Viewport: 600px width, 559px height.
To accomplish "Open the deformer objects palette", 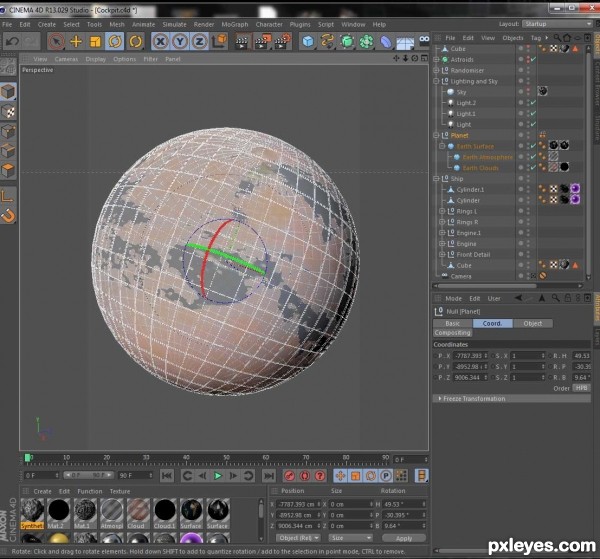I will pos(386,41).
